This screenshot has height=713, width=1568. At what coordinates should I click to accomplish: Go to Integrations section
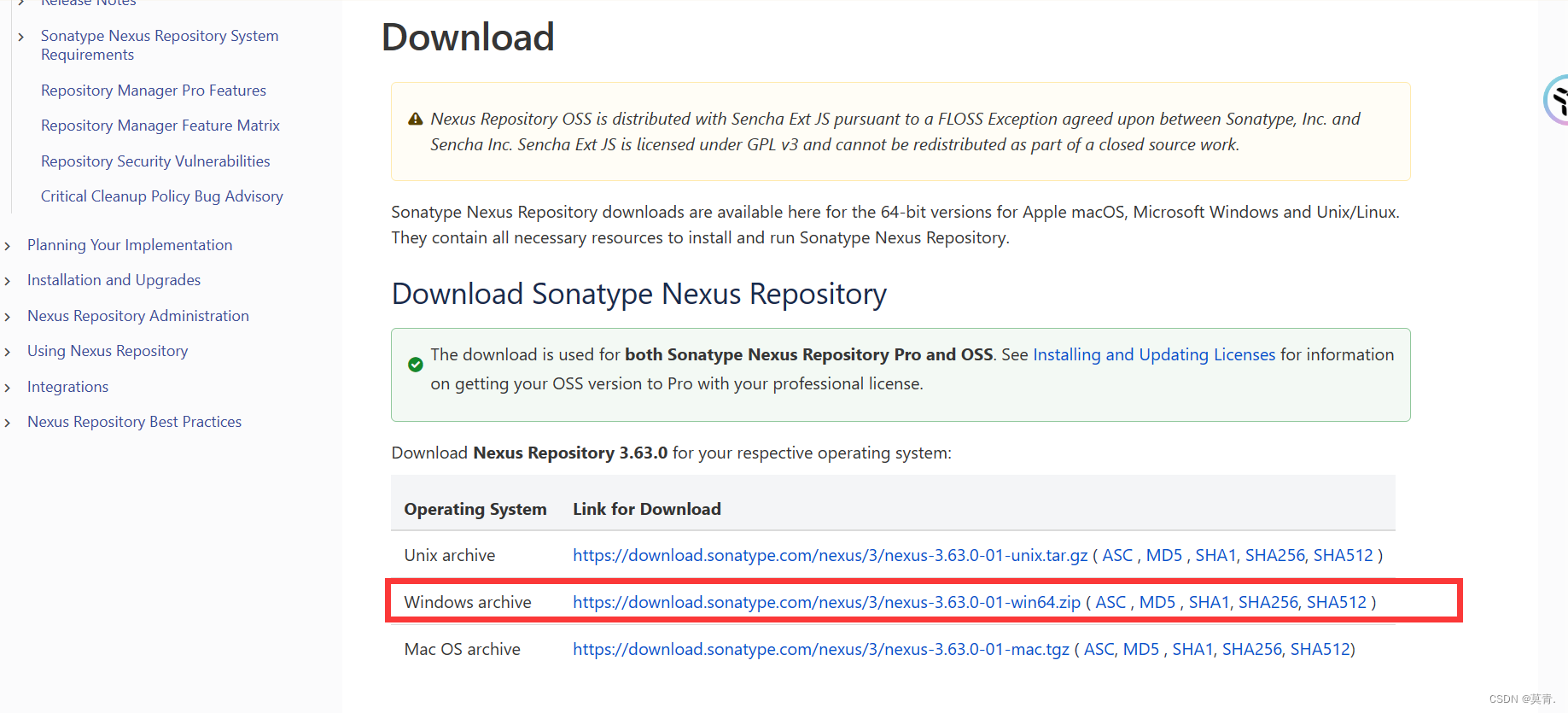[67, 387]
